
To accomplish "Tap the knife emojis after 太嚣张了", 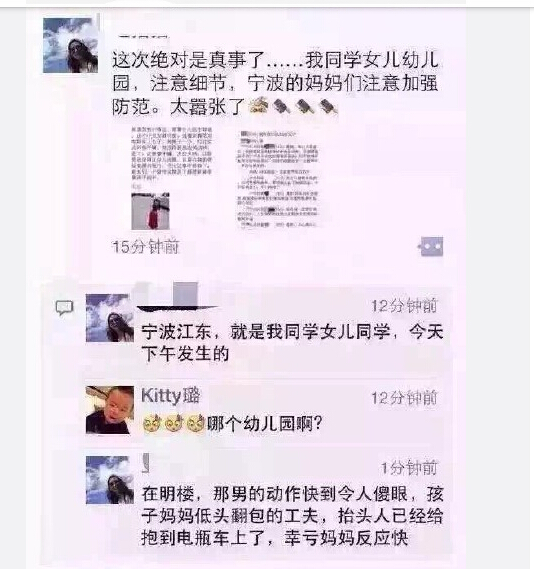I will click(x=305, y=107).
